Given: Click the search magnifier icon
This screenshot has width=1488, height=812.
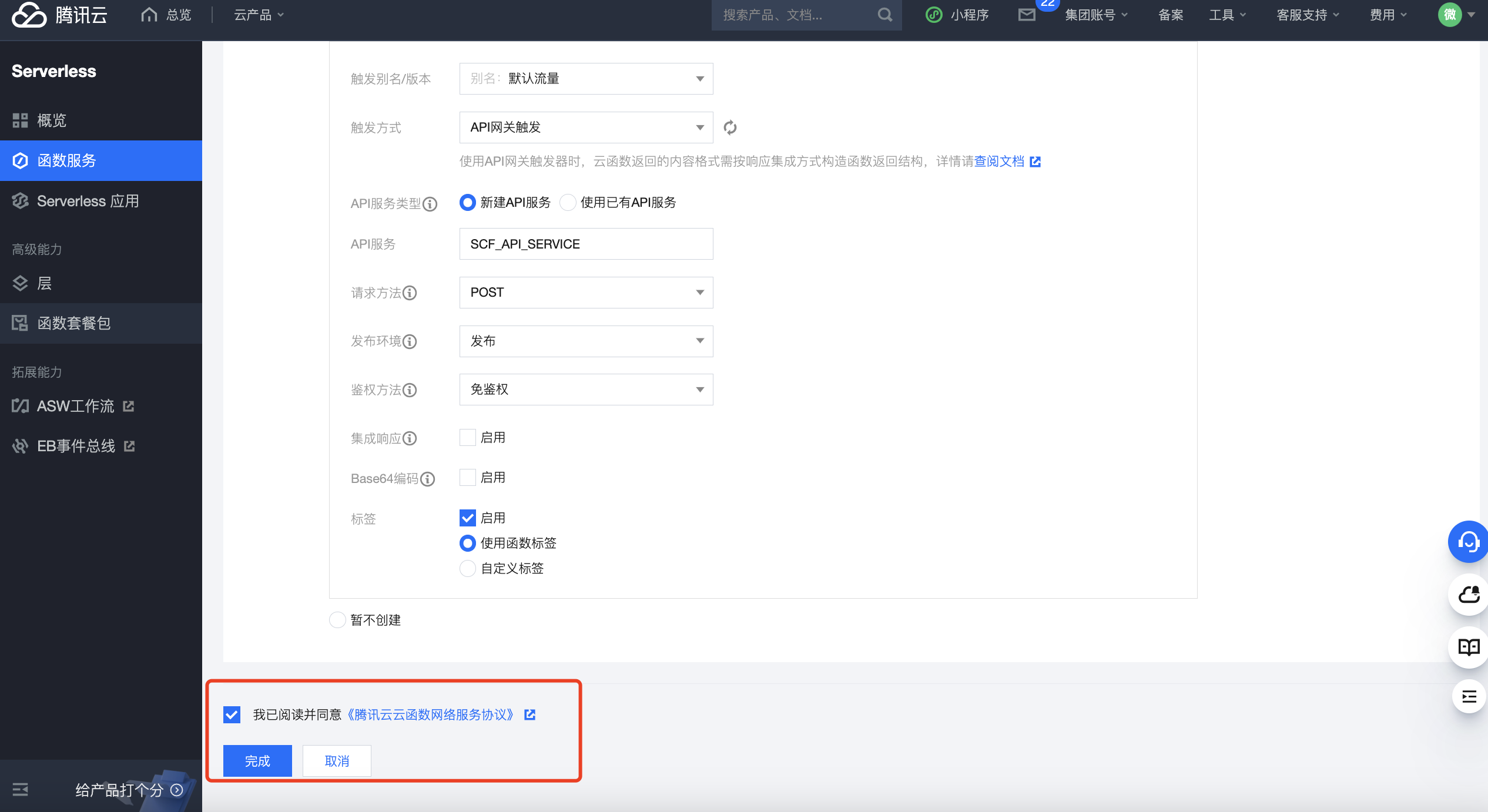Looking at the screenshot, I should pyautogui.click(x=885, y=15).
